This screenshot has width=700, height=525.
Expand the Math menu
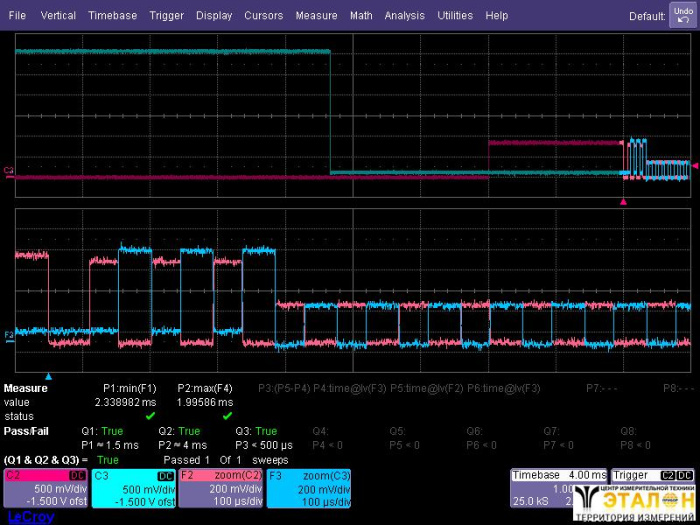[x=361, y=16]
